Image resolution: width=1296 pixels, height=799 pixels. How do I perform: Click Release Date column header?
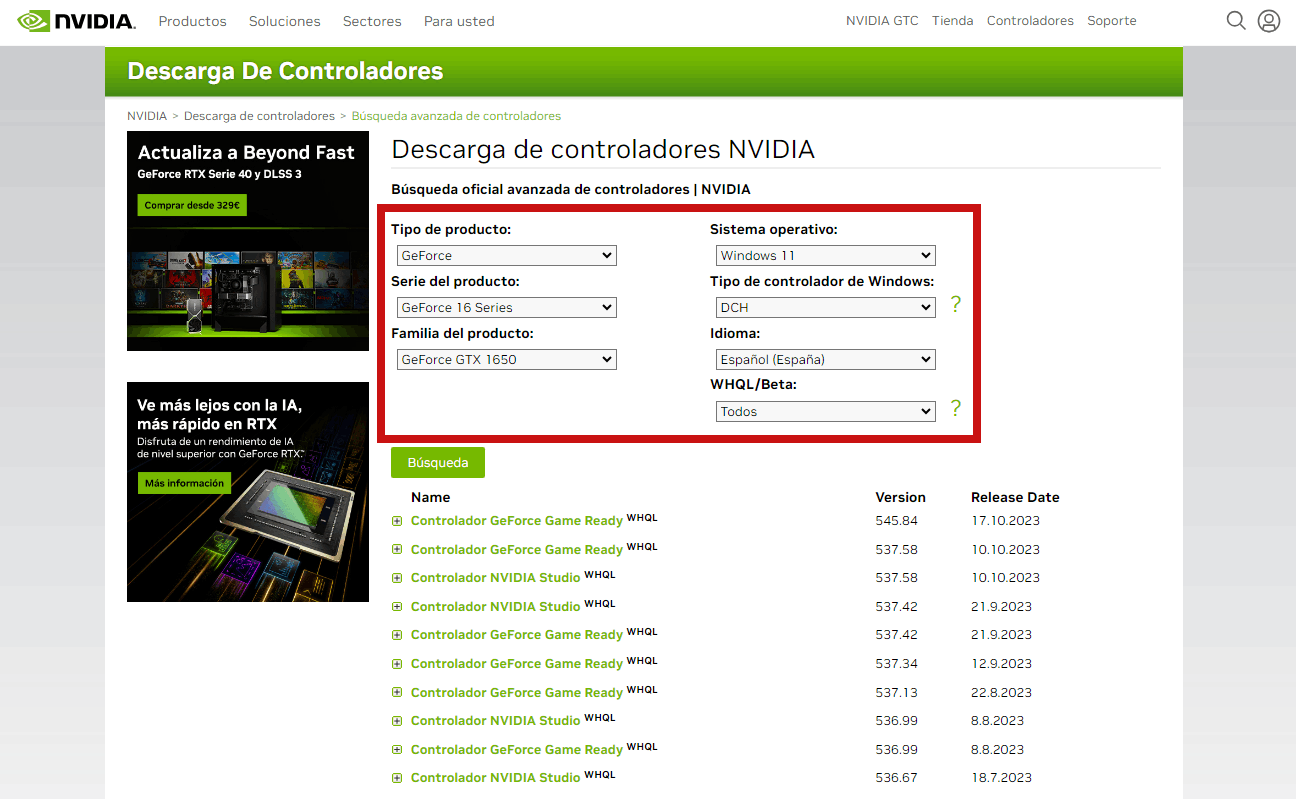(1015, 497)
